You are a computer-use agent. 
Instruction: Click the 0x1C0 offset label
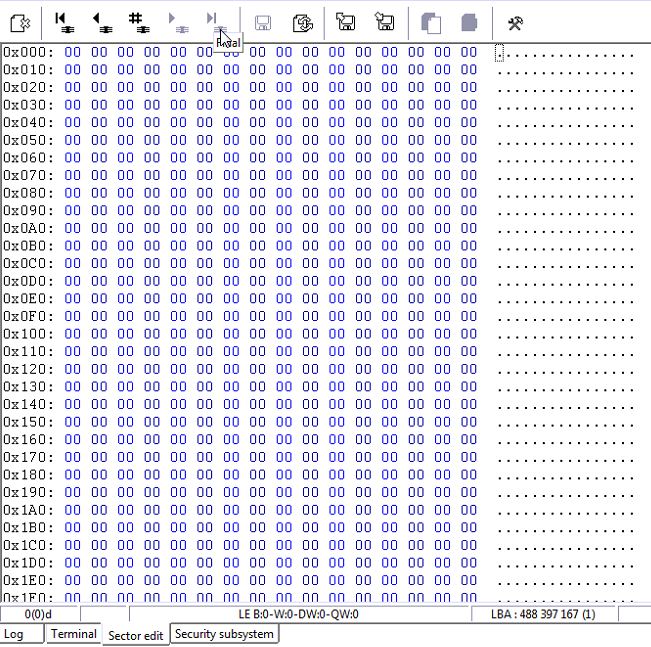[28, 545]
